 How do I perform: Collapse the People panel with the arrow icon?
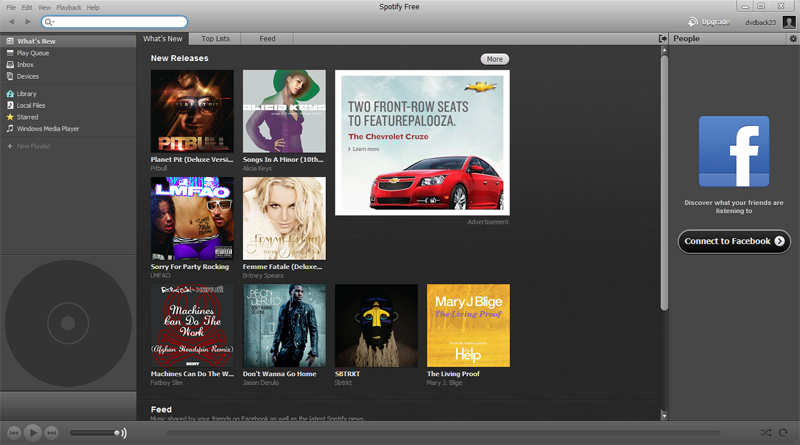click(x=663, y=39)
